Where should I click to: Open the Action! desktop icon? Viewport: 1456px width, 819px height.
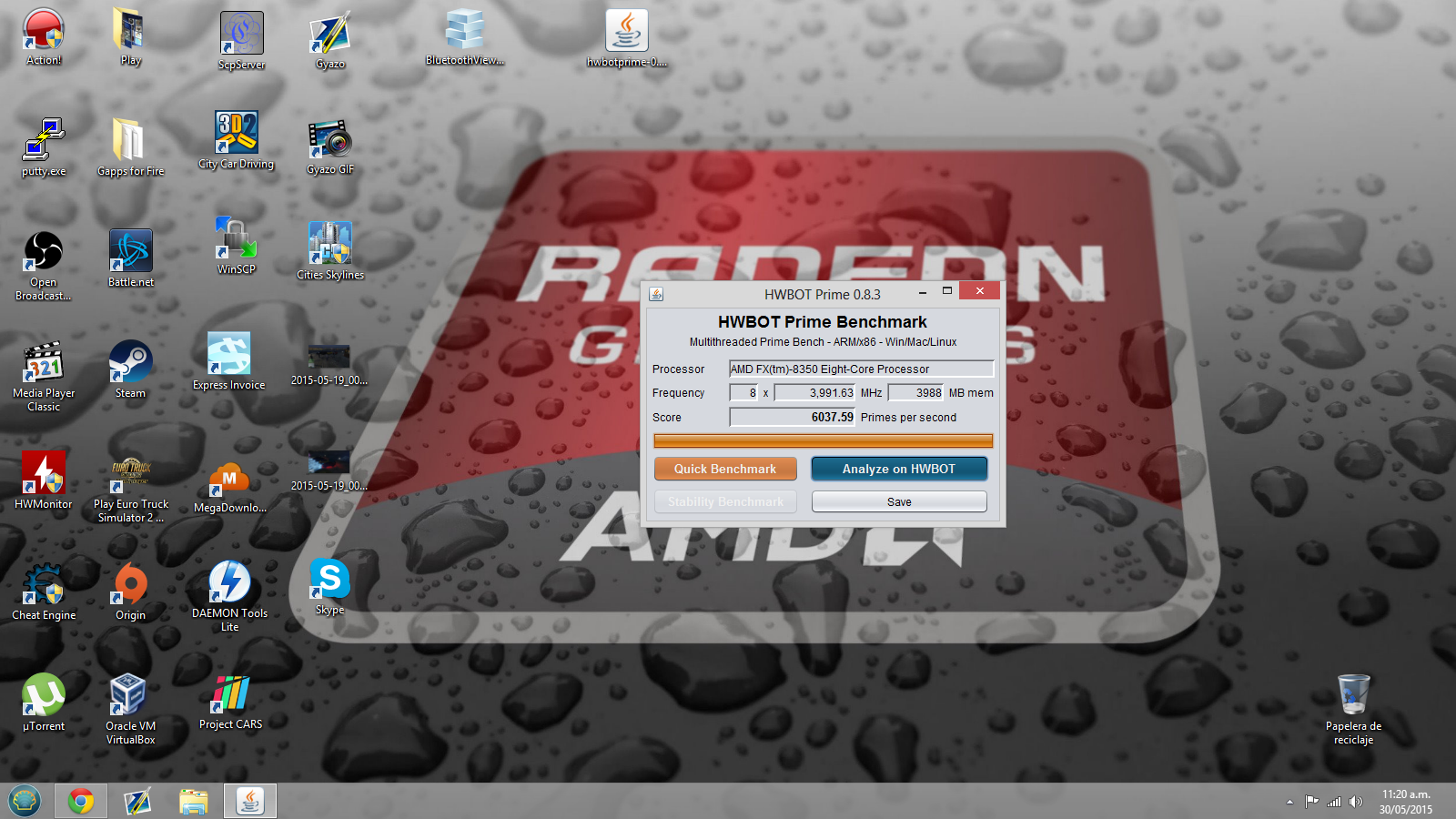[x=44, y=36]
